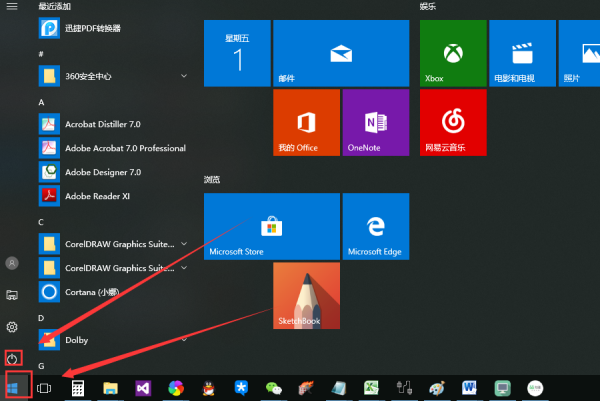The height and width of the screenshot is (401, 600).
Task: Open 网易云音乐 music tile
Action: (453, 122)
